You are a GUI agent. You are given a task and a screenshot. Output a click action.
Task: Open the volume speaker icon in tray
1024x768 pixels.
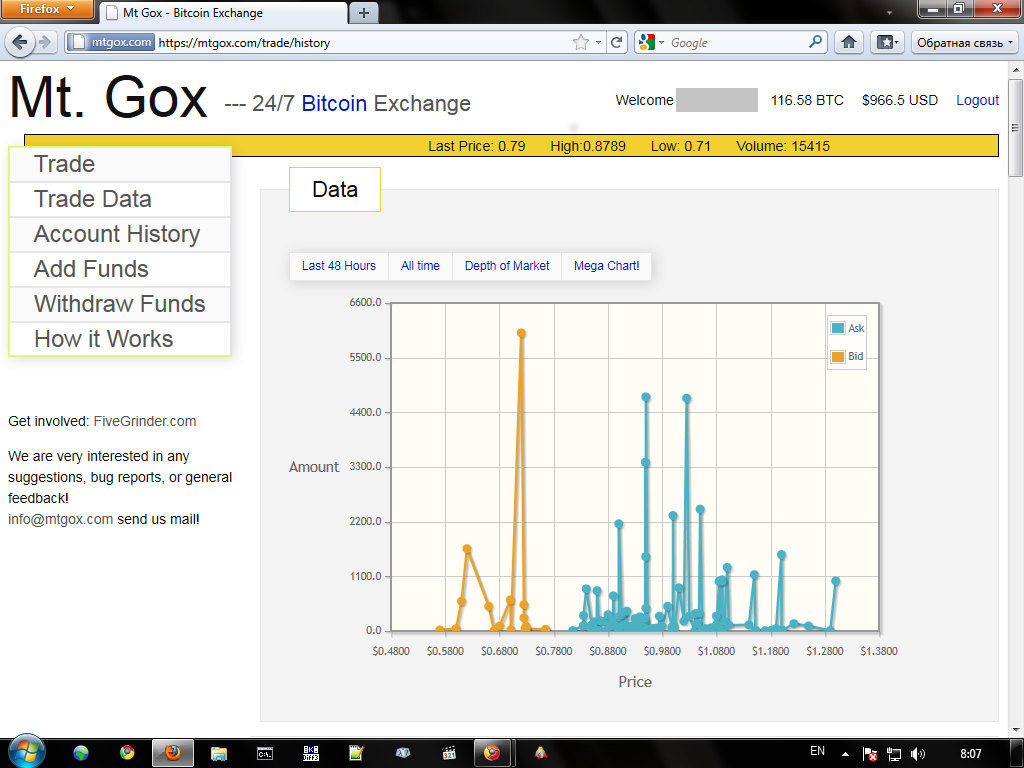click(x=918, y=754)
